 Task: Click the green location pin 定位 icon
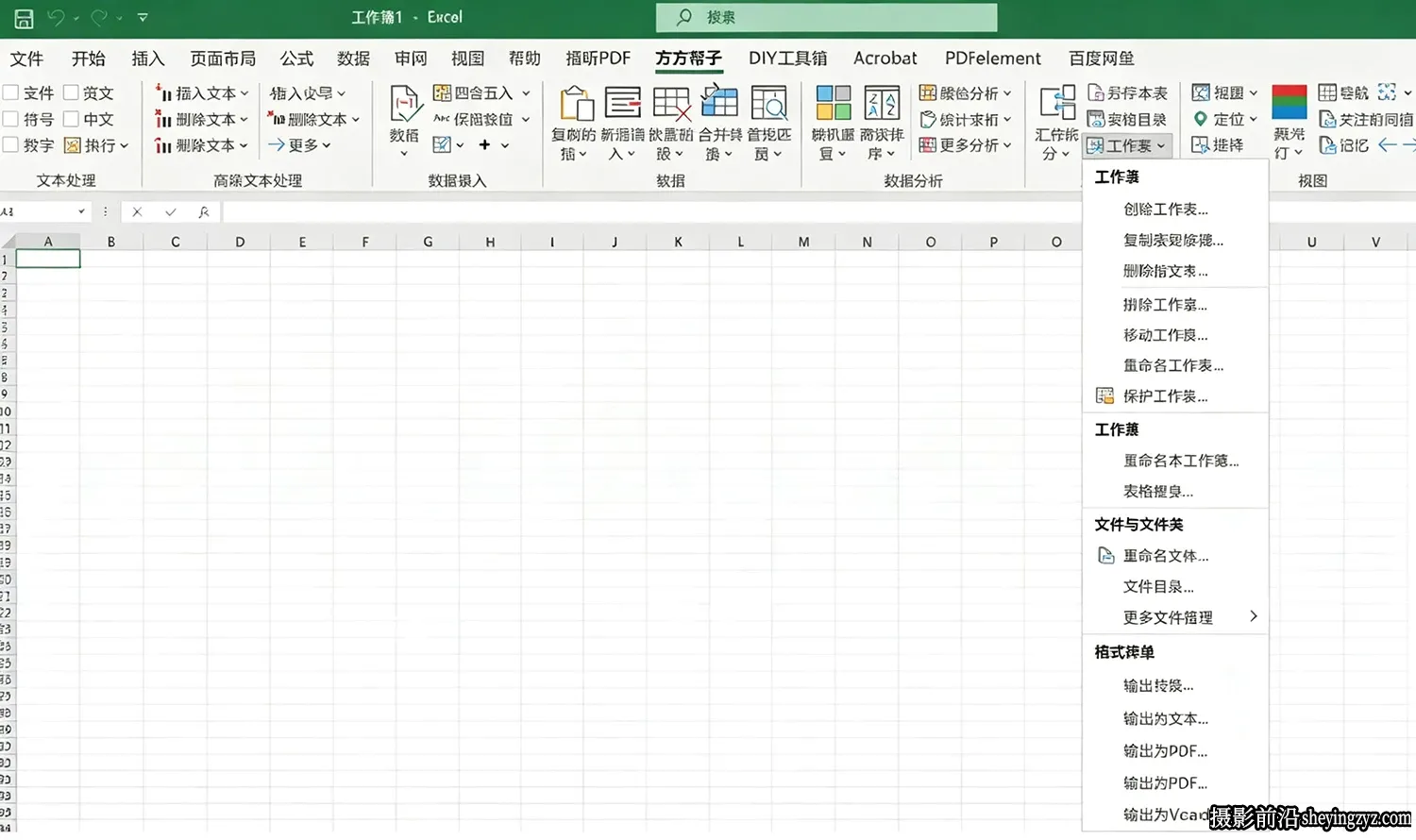1201,119
